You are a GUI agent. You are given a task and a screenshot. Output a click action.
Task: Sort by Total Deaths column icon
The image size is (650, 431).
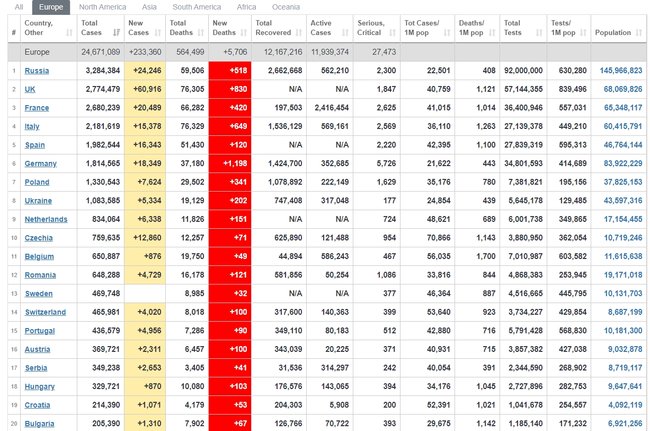point(201,32)
